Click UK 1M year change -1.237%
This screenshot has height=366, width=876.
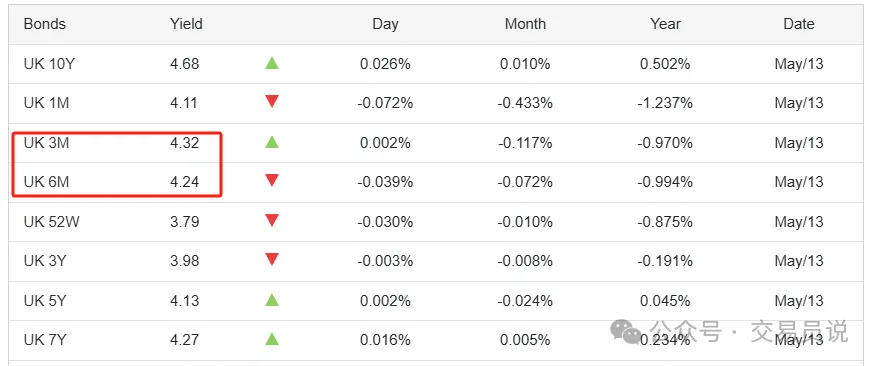point(665,103)
